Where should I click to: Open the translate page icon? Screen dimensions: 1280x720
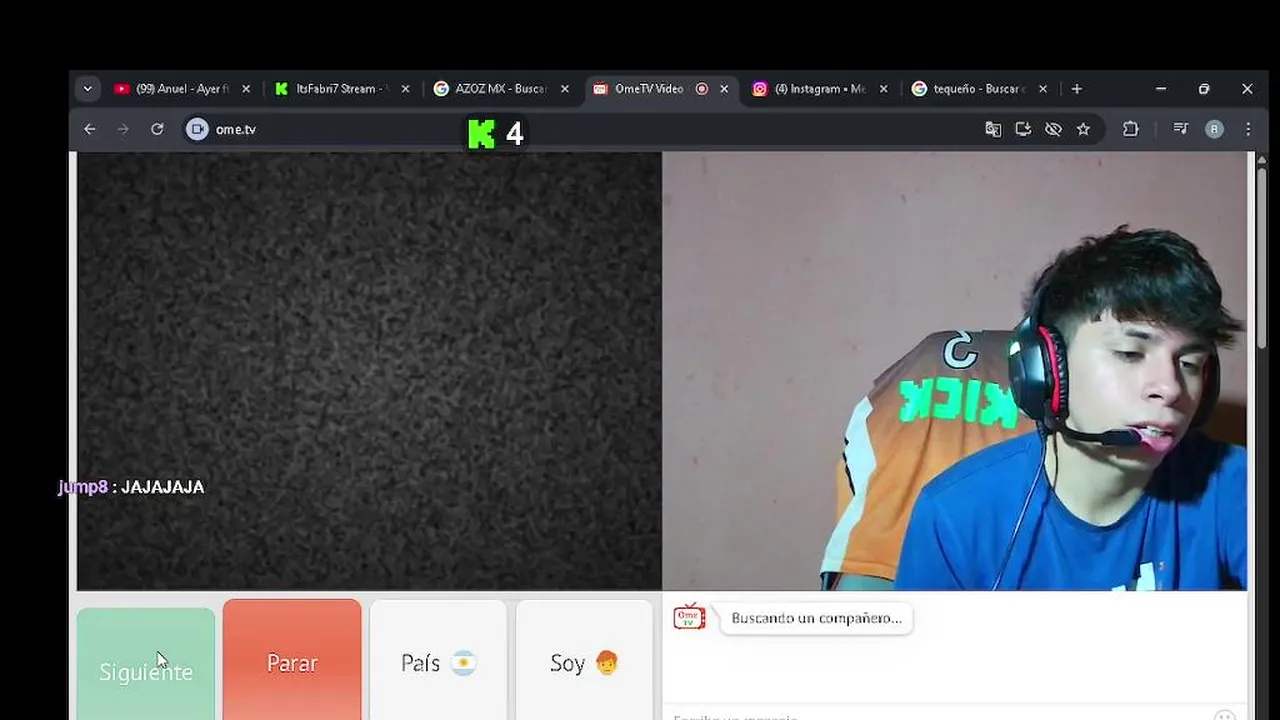click(993, 129)
